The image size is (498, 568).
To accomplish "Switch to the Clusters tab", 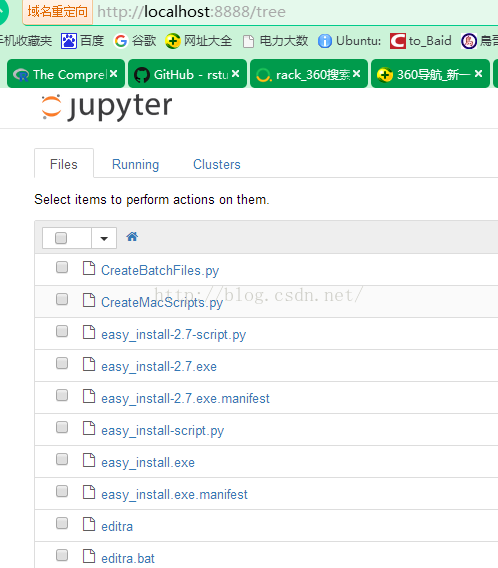I will pos(217,164).
